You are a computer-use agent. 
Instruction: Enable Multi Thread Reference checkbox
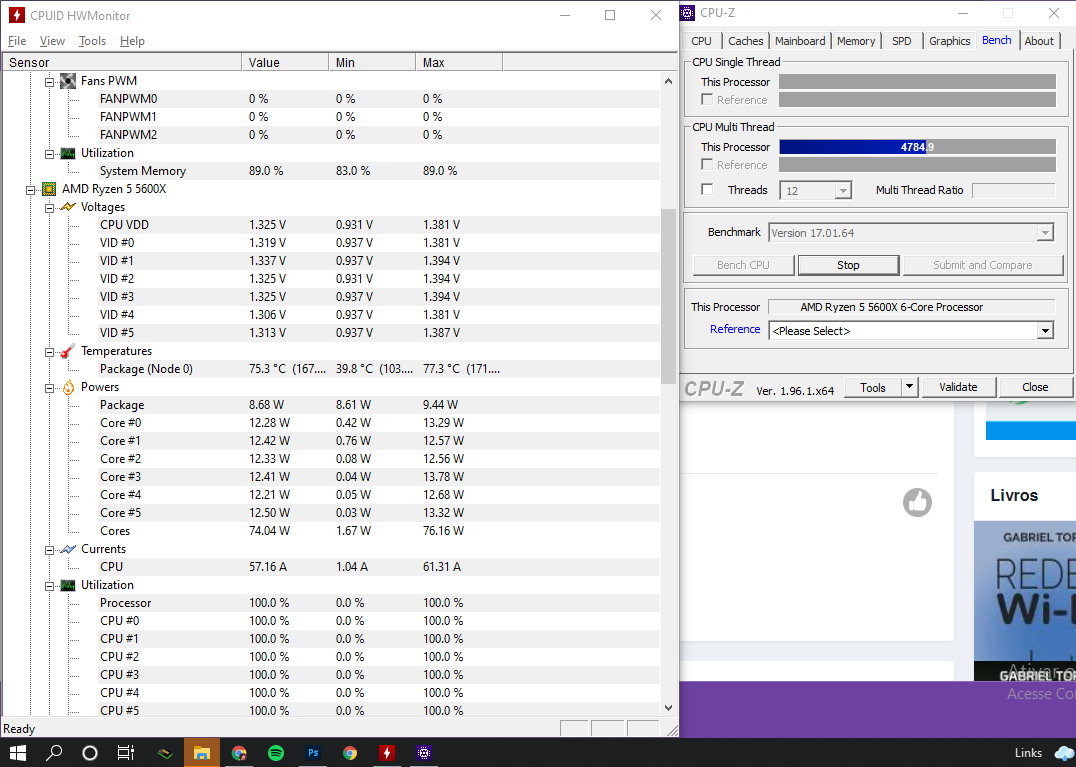[707, 165]
